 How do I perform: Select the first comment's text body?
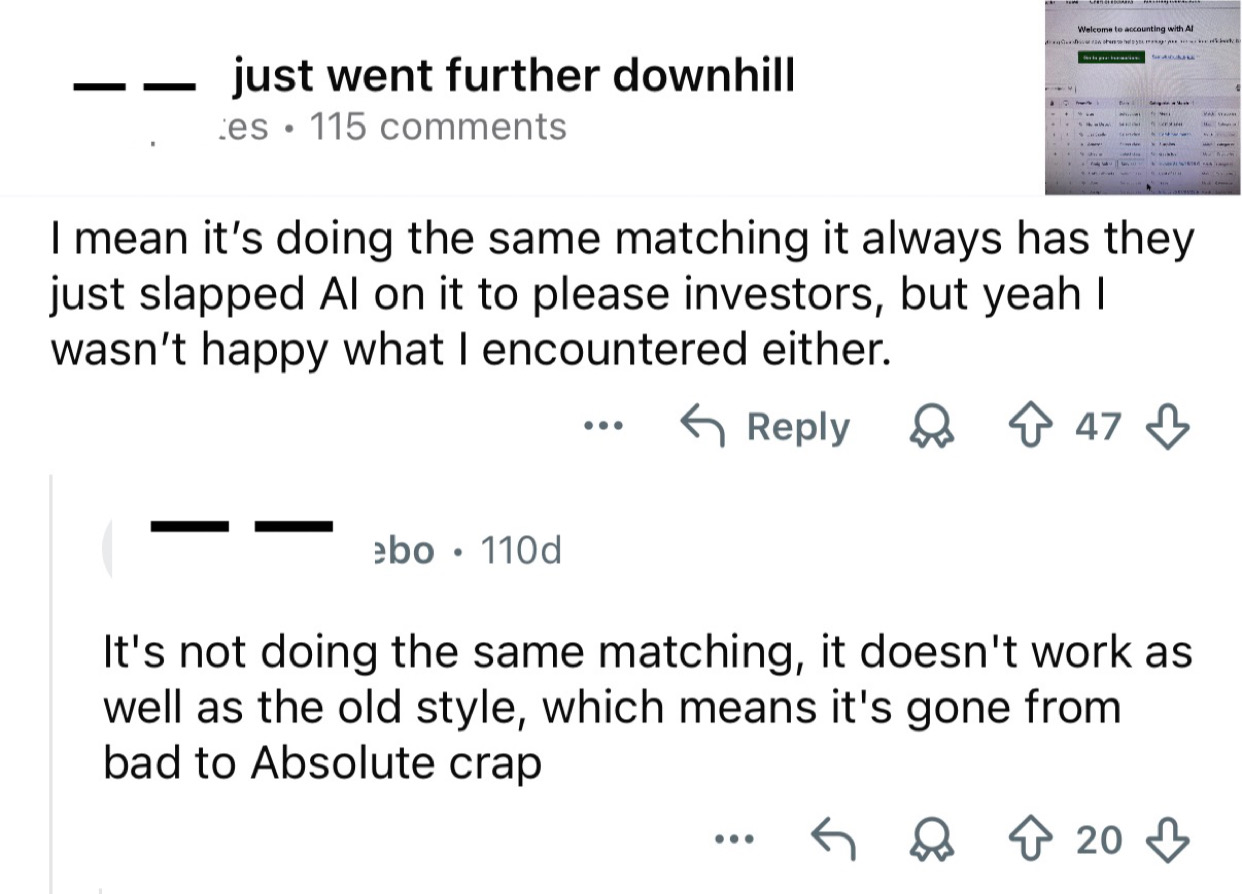pyautogui.click(x=620, y=292)
